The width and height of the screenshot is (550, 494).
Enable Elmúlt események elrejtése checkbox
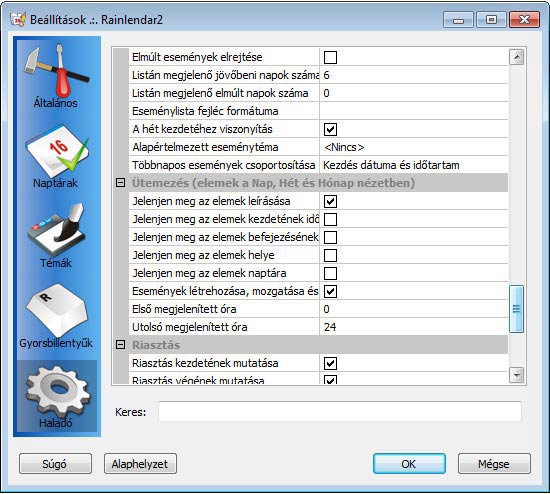click(330, 57)
